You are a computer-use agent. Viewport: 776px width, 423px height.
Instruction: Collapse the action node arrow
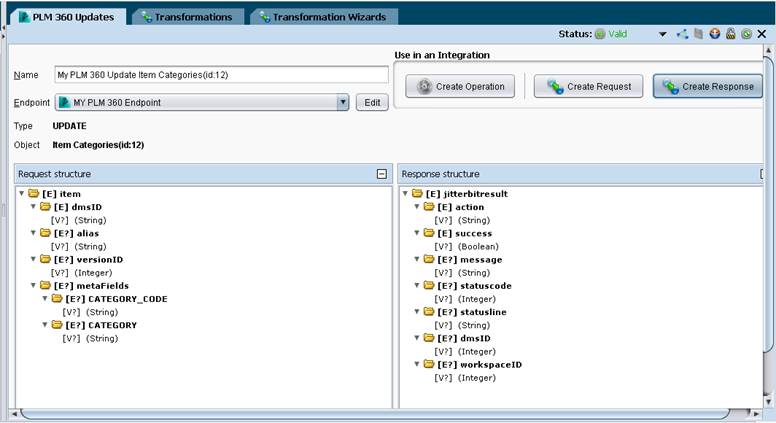[x=417, y=206]
